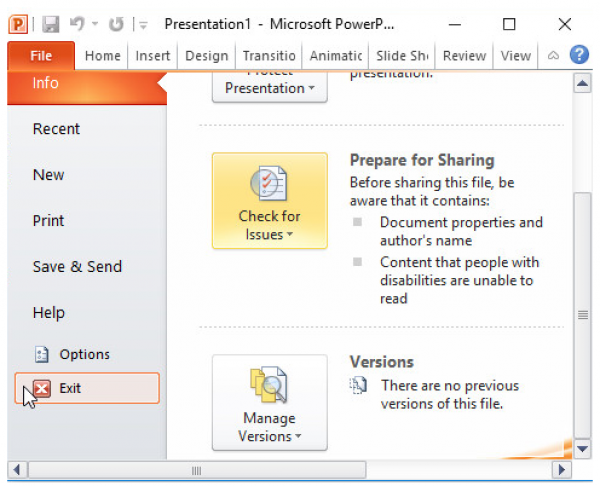Image resolution: width=600 pixels, height=486 pixels.
Task: Minimize the ribbon with caret icon
Action: [x=553, y=56]
